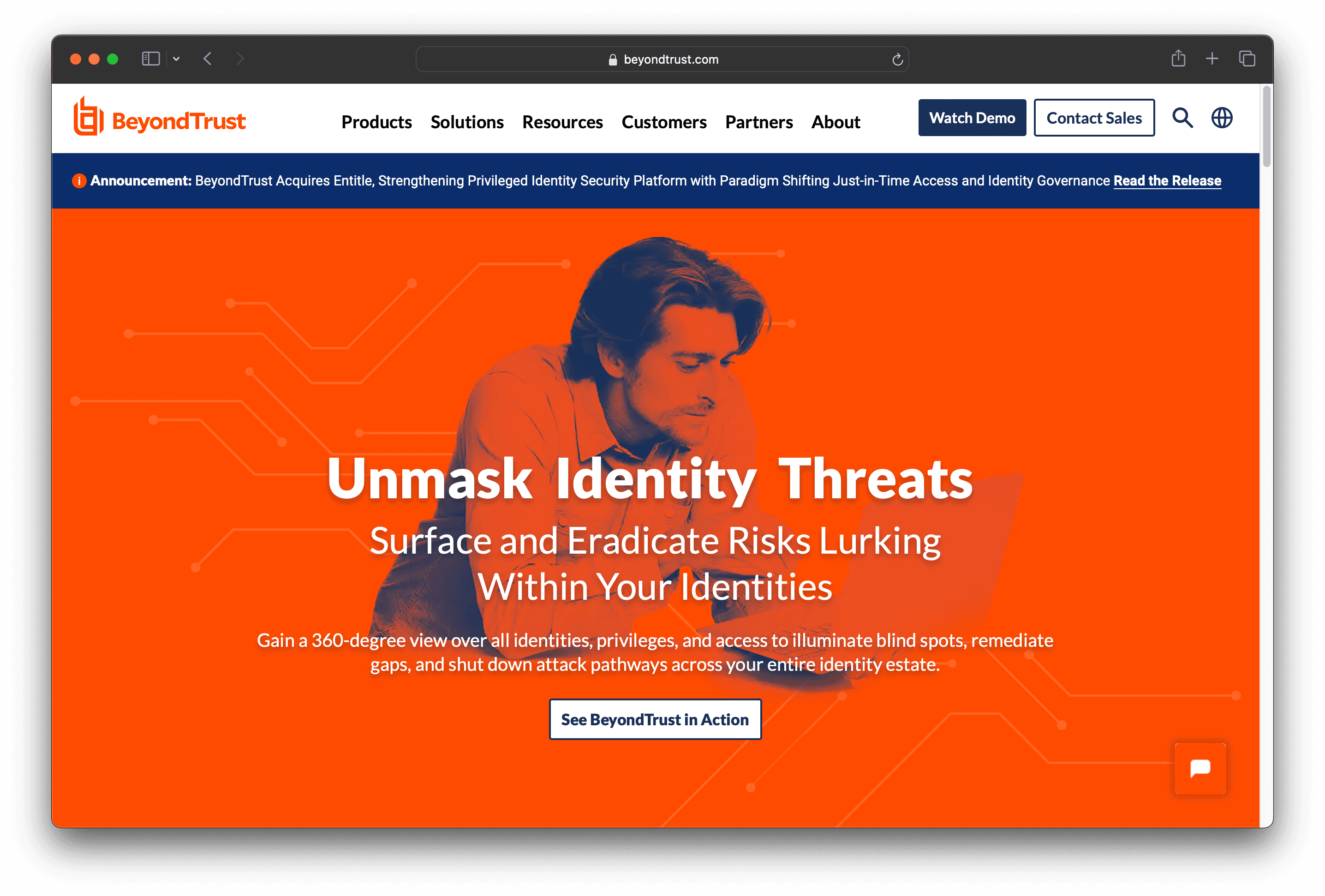Open the Solutions menu
Viewport: 1325px width, 896px height.
467,122
